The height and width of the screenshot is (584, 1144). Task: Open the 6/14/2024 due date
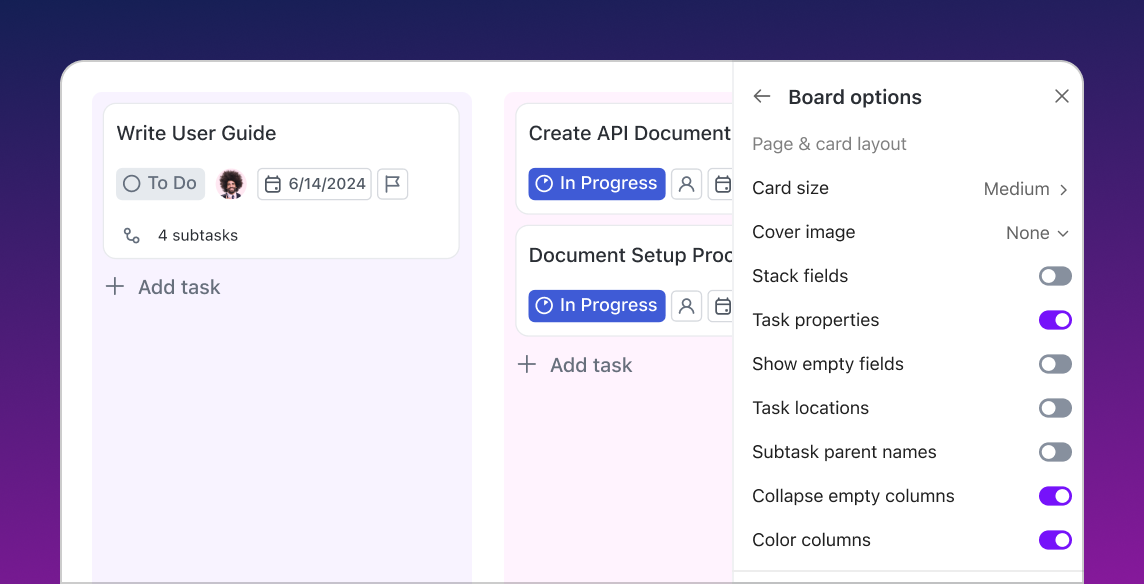[x=314, y=184]
